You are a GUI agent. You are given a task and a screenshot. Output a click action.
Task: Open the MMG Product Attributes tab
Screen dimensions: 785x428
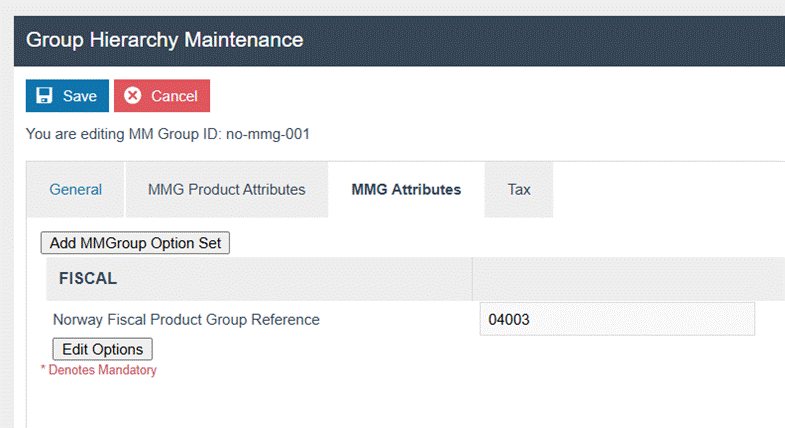[226, 189]
